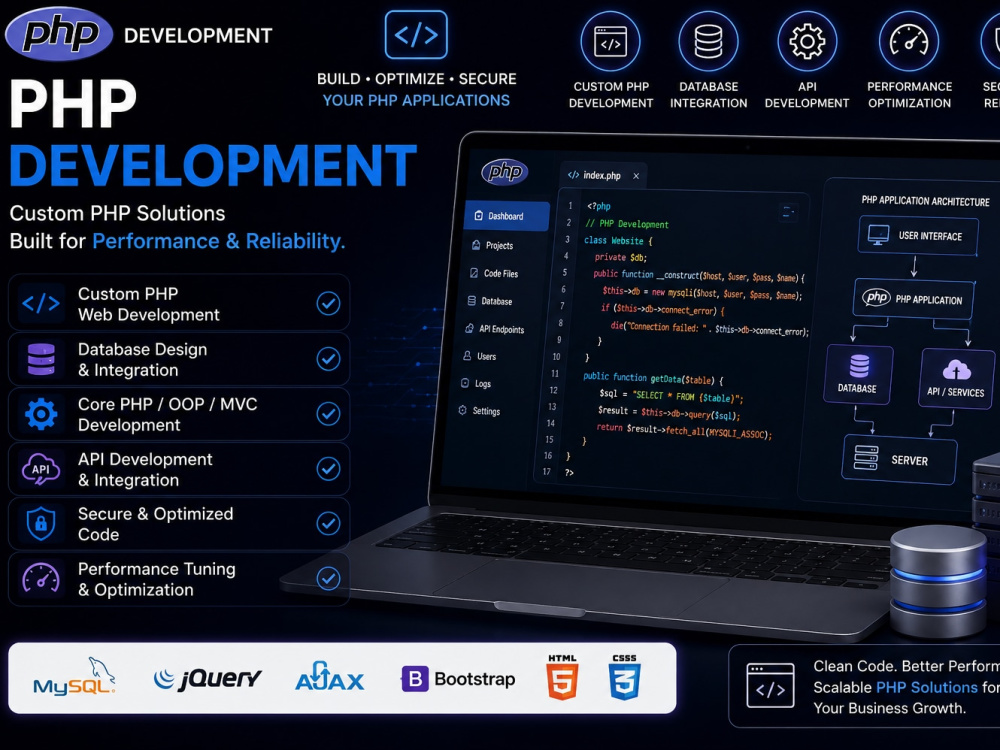Open Code Files in the laptop sidebar
This screenshot has height=750, width=1000.
(x=494, y=274)
